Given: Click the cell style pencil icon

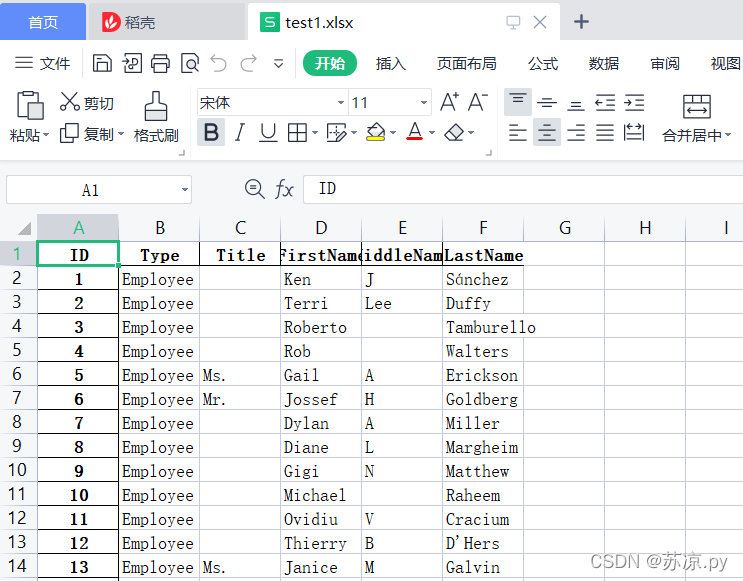Looking at the screenshot, I should [x=337, y=133].
